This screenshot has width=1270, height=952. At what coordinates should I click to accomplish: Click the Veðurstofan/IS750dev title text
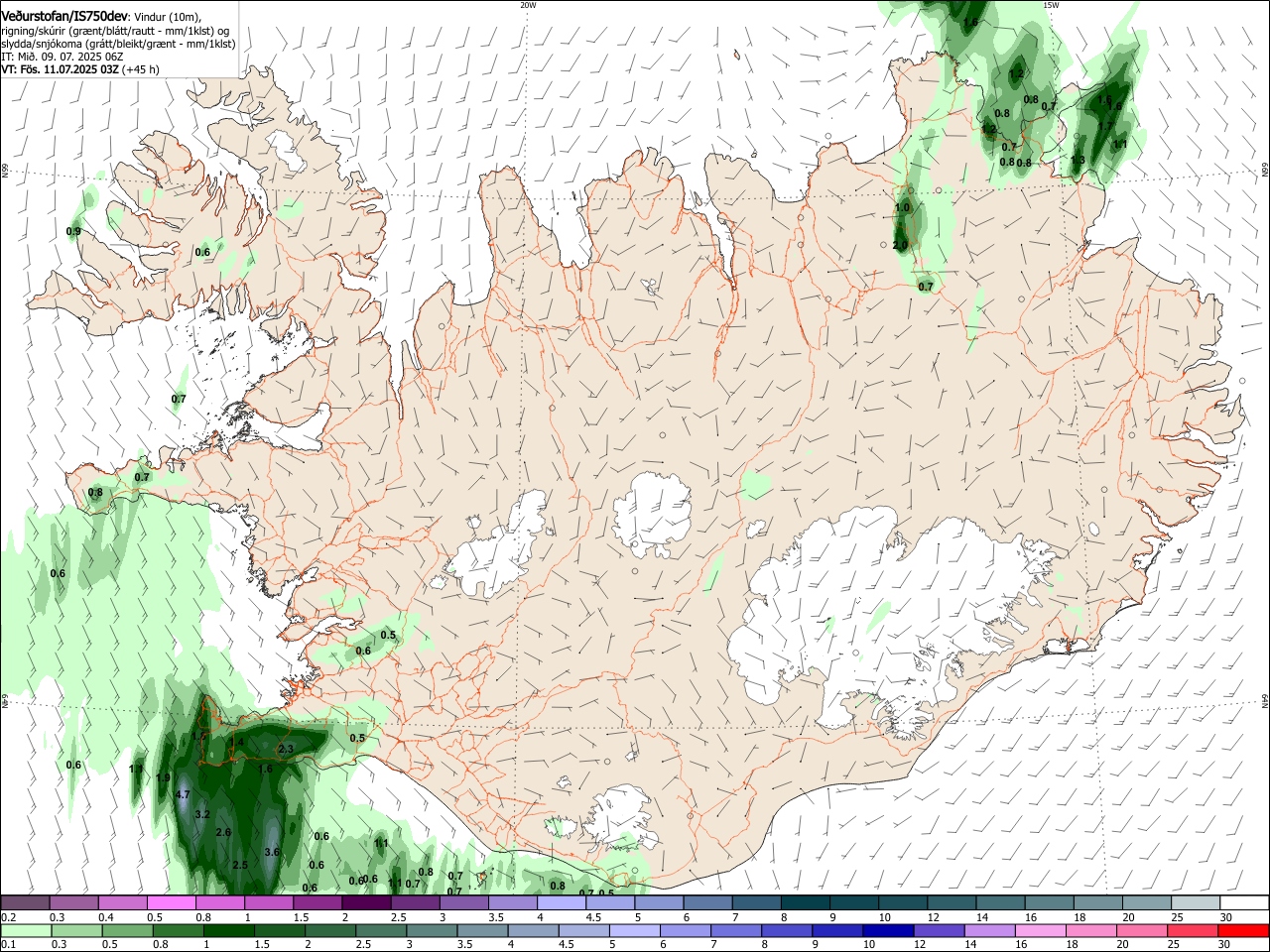[x=64, y=17]
